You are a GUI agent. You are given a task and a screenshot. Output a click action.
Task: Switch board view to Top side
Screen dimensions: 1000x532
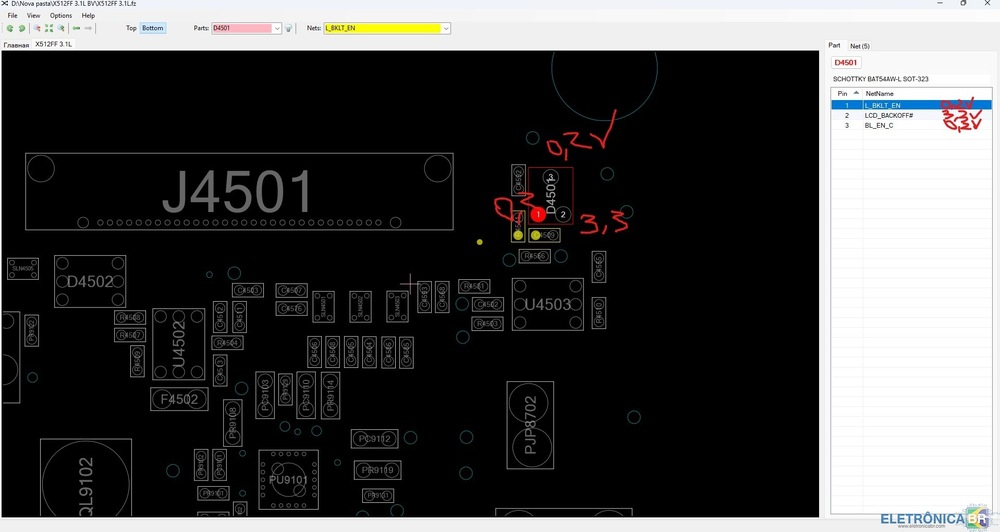pyautogui.click(x=131, y=28)
